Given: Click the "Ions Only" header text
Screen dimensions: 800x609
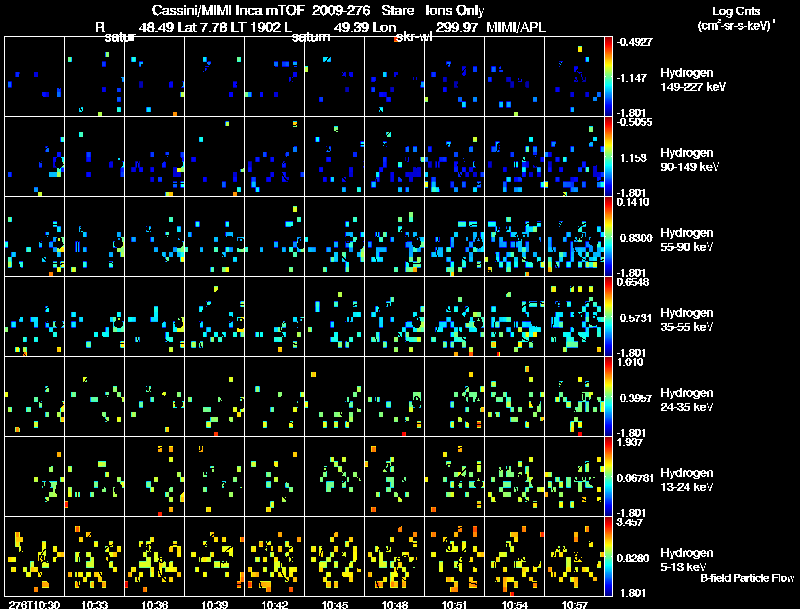Looking at the screenshot, I should pos(455,11).
